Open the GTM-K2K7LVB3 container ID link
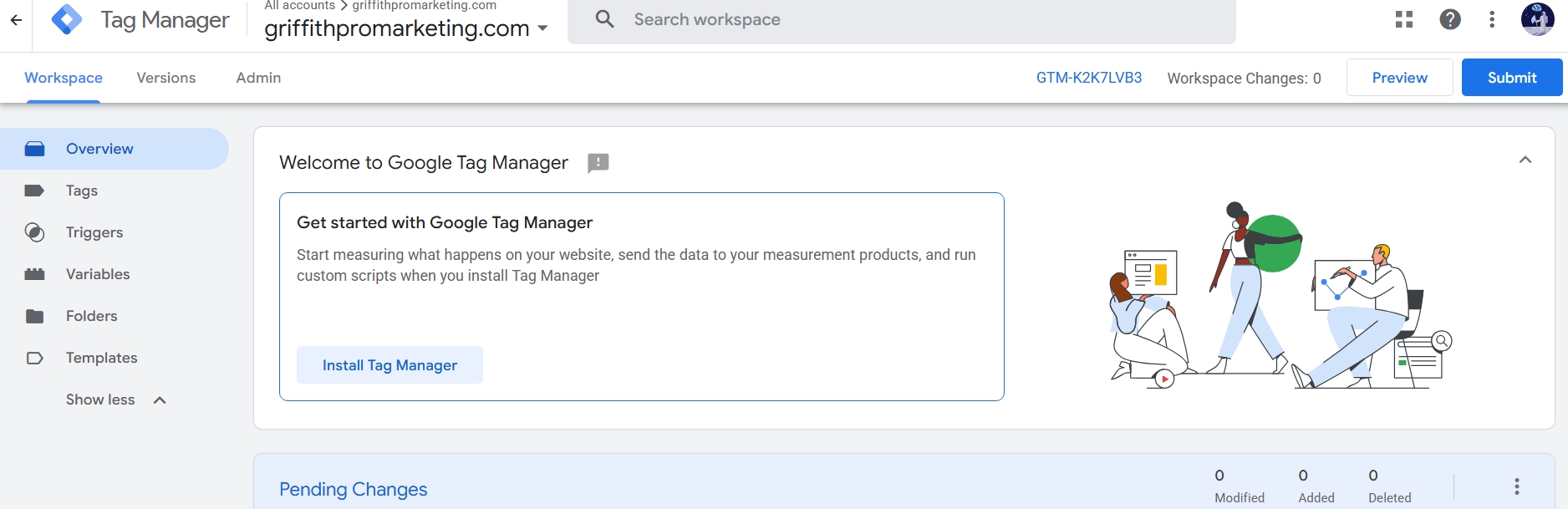 coord(1089,78)
